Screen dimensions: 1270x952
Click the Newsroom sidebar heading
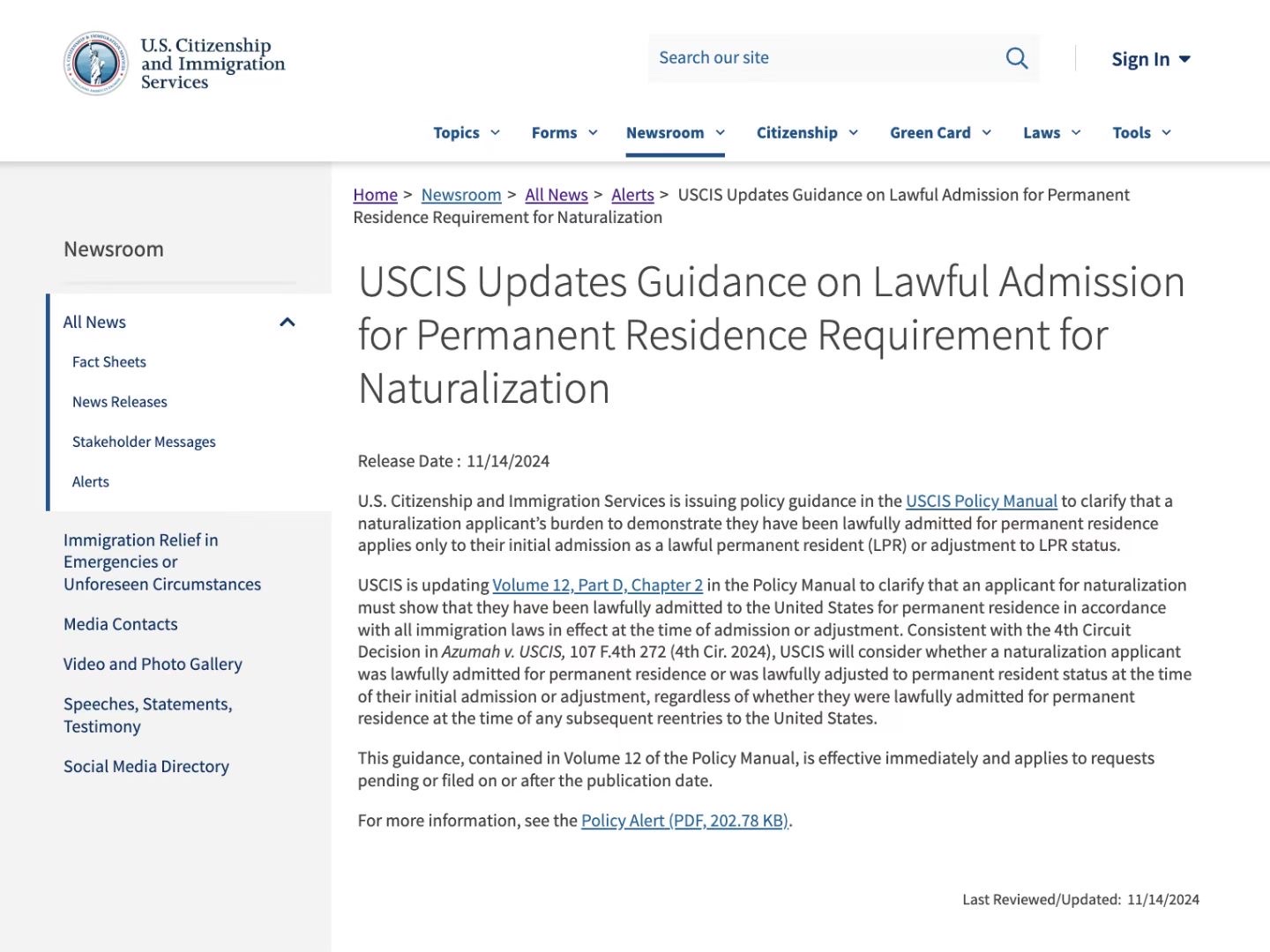coord(114,249)
